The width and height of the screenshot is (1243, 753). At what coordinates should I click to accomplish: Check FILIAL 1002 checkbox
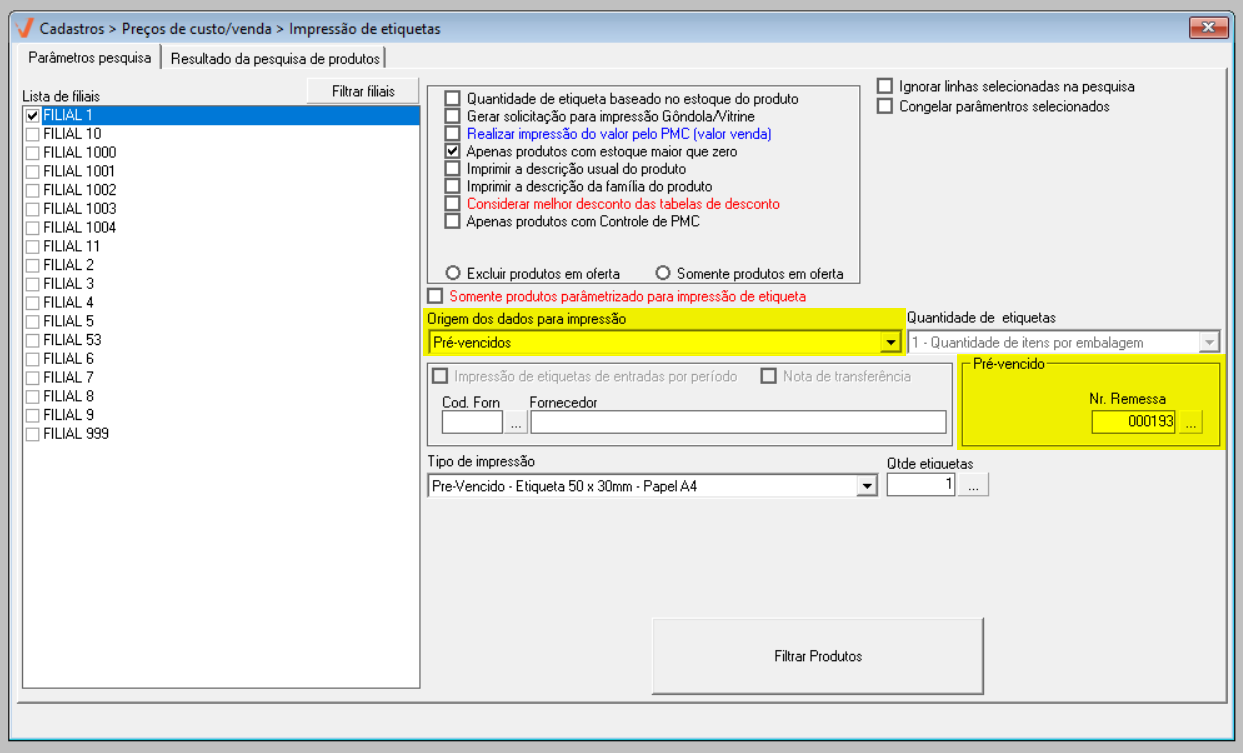click(33, 190)
